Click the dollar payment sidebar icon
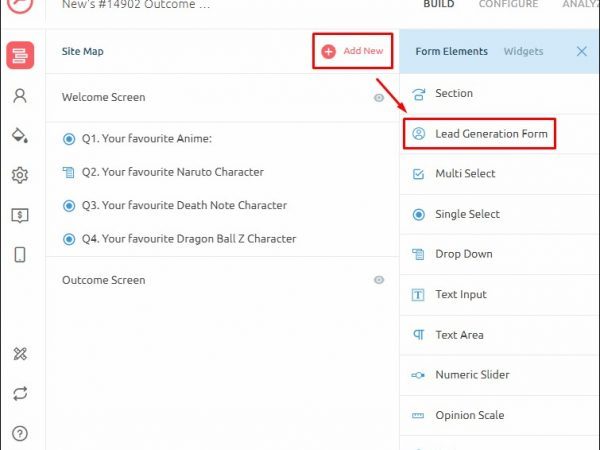600x450 pixels. click(20, 215)
